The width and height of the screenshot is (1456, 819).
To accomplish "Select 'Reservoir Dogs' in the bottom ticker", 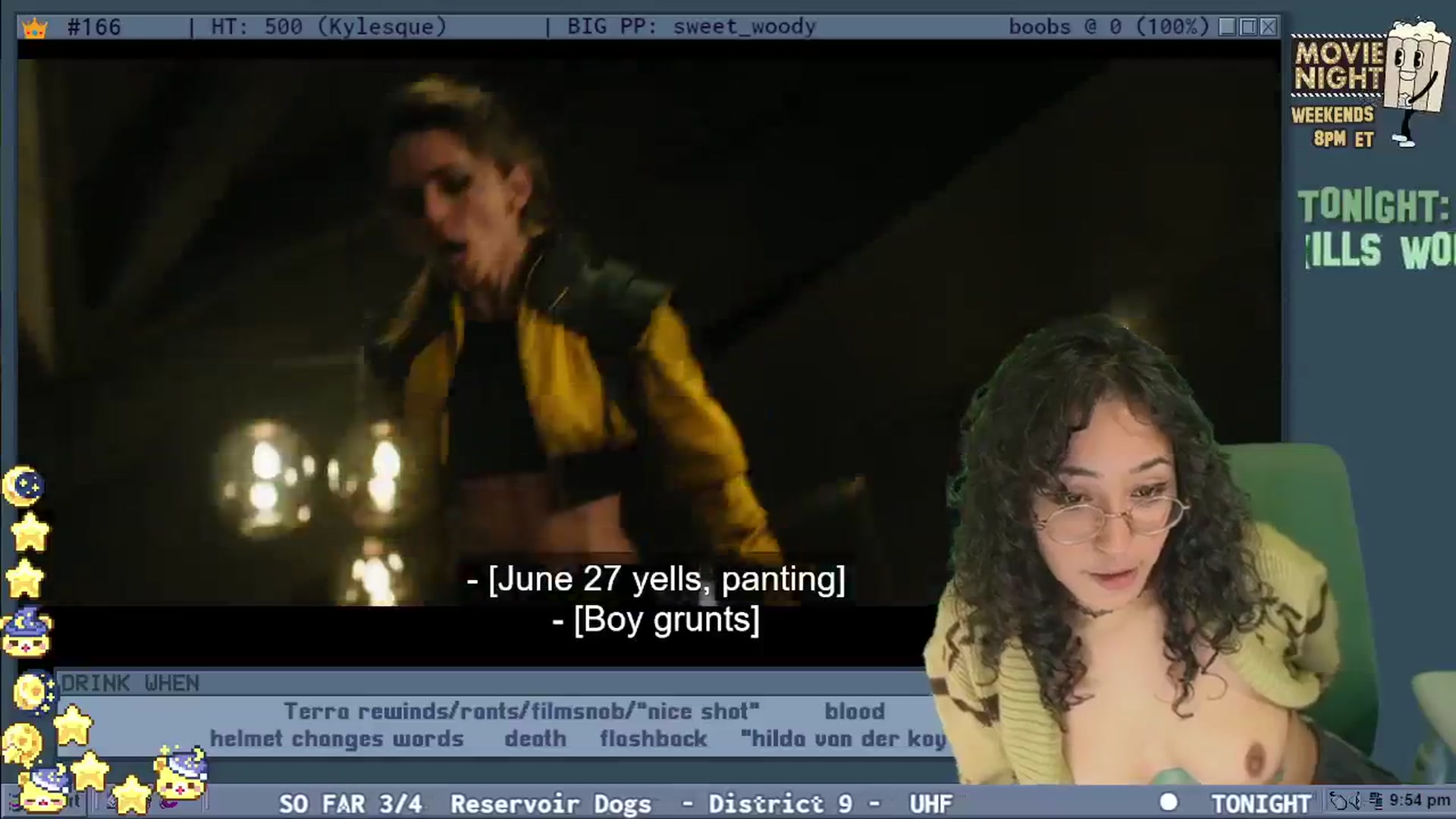I will 551,804.
